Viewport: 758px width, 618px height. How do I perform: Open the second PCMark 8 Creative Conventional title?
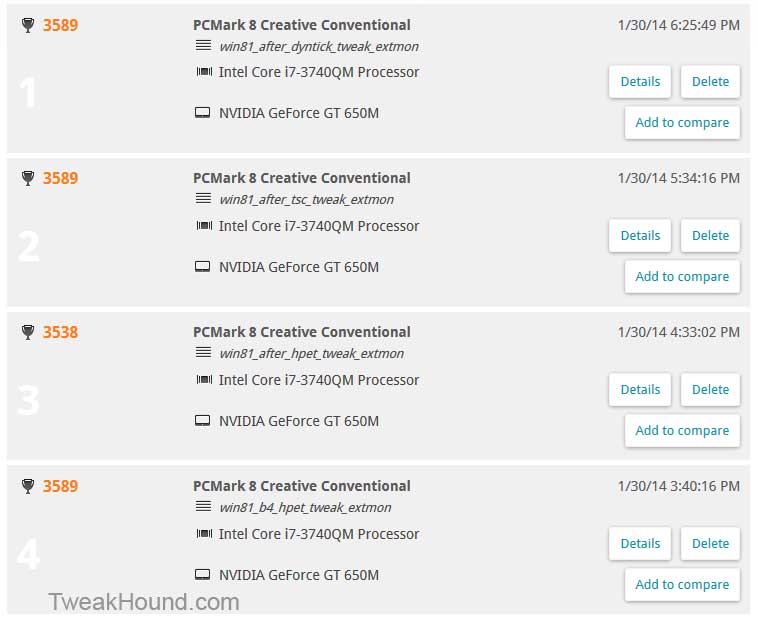[302, 178]
